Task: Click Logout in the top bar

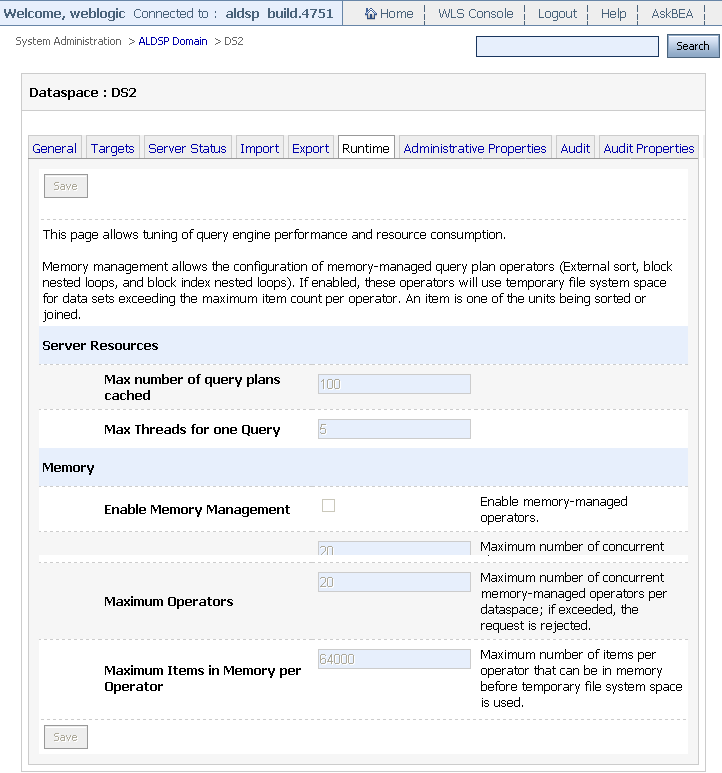Action: coord(557,14)
